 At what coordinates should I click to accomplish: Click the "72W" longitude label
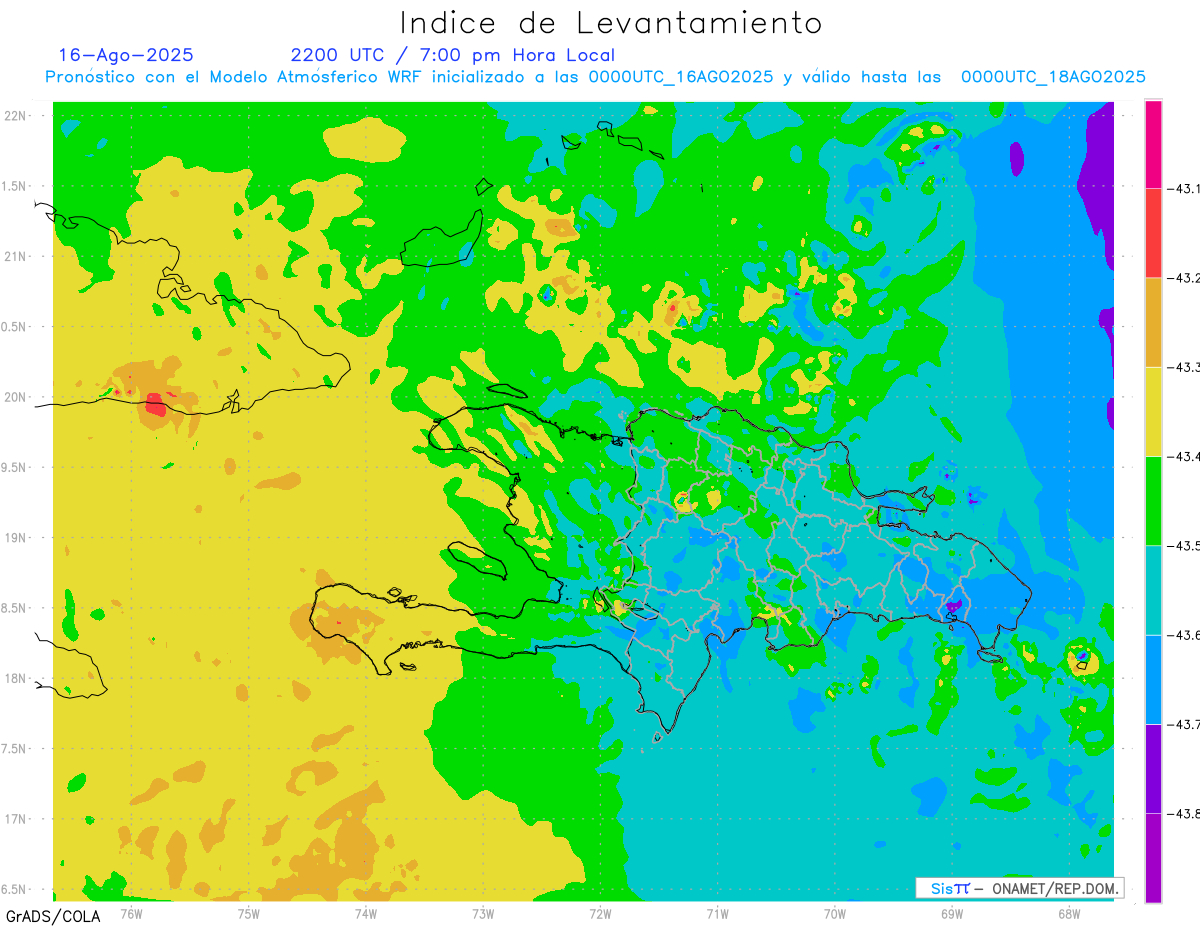click(x=600, y=913)
